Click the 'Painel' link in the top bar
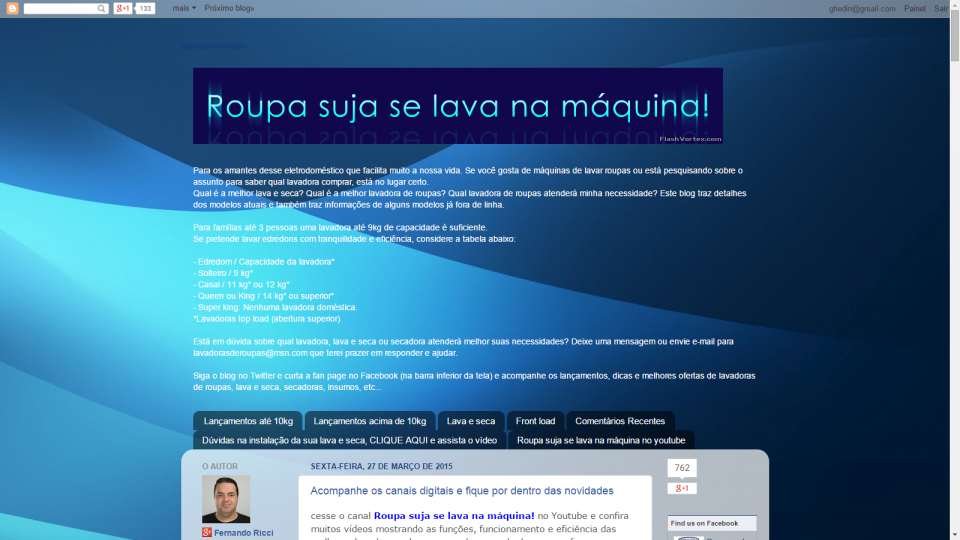 point(914,8)
